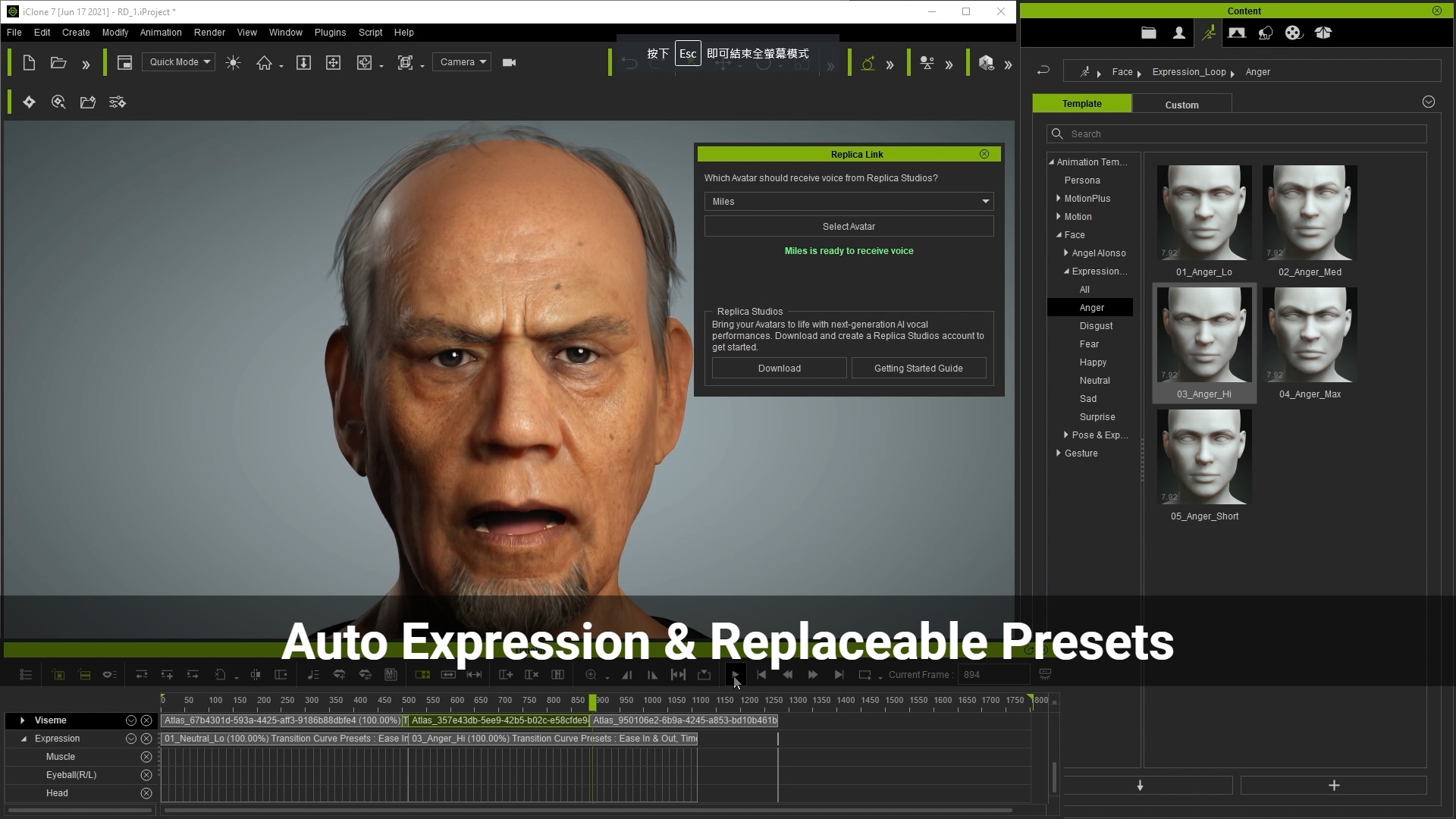Click the apply-download arrow at Content bottom

pos(1140,786)
